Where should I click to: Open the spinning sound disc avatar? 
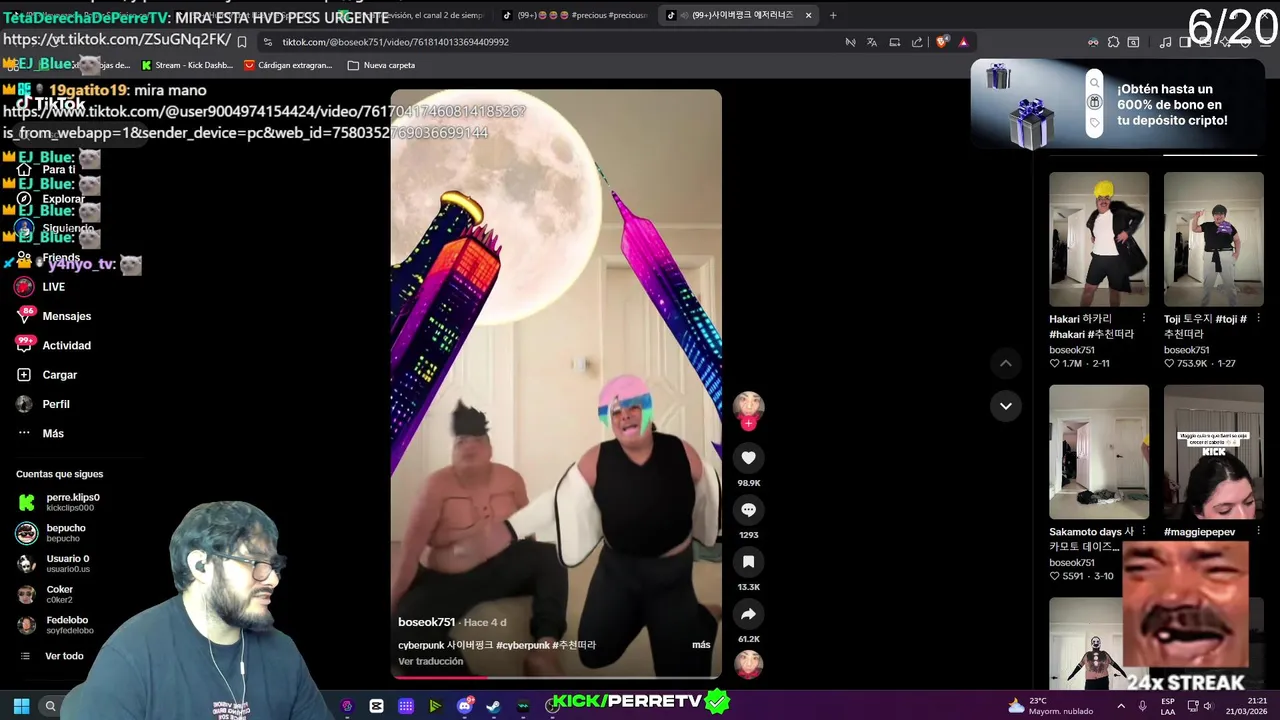pyautogui.click(x=748, y=663)
